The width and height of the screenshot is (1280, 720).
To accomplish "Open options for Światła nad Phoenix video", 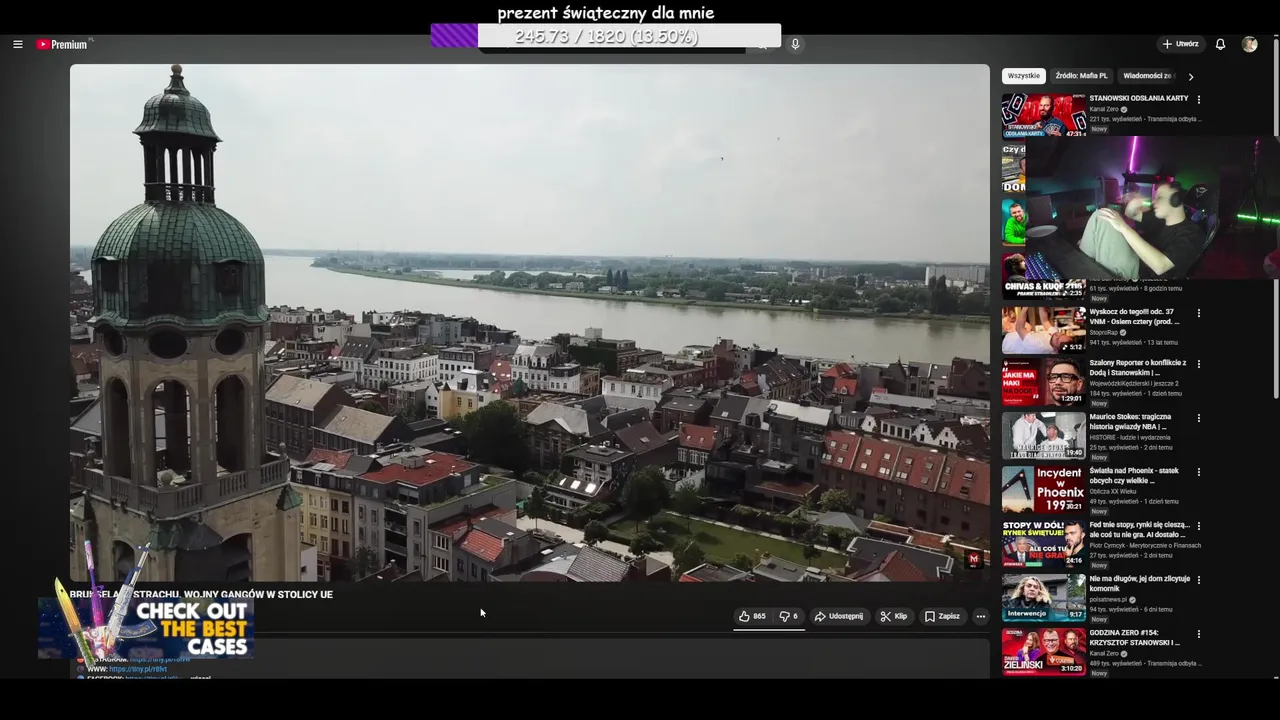I will click(1198, 472).
